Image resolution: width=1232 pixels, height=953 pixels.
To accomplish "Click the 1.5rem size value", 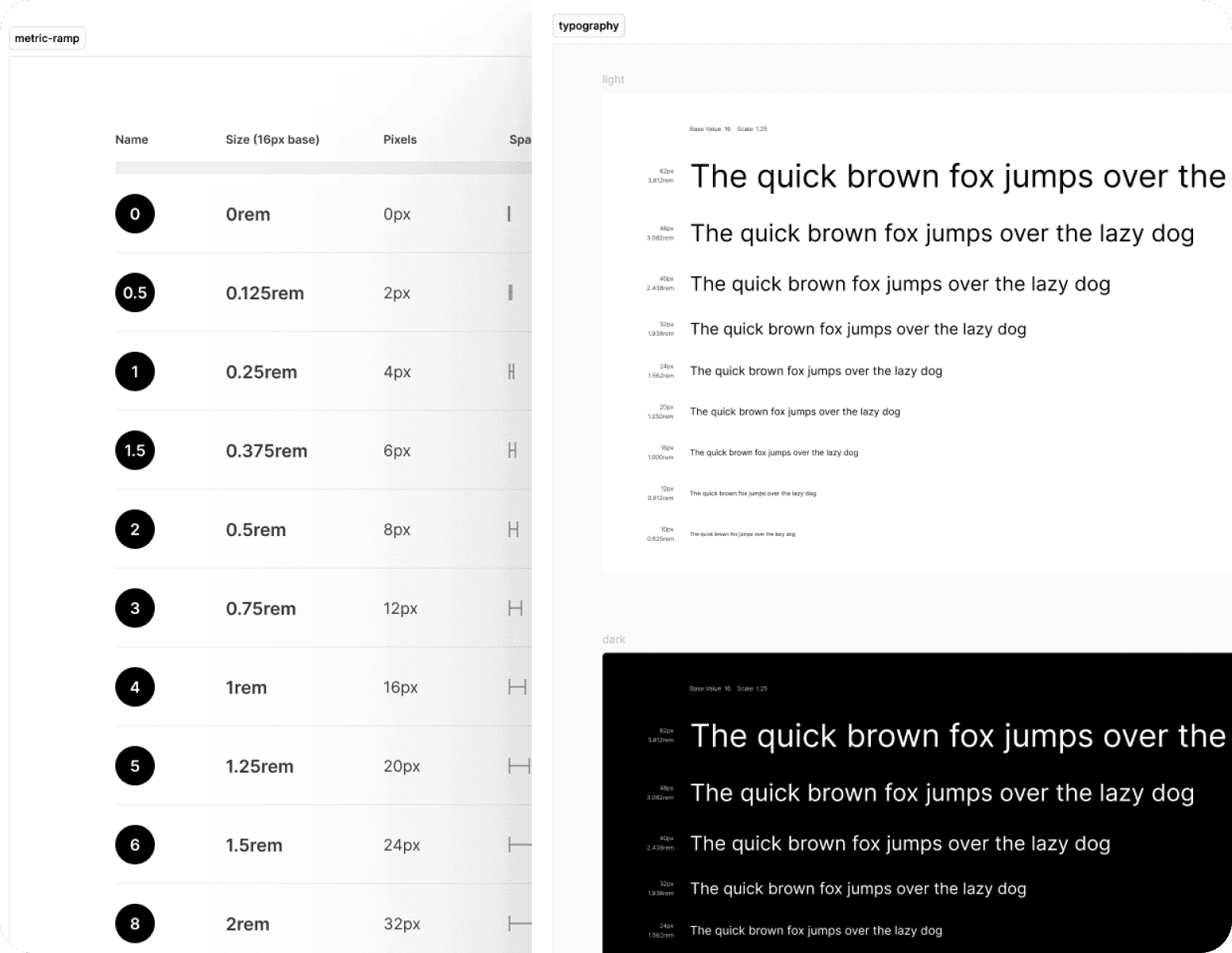I will coord(254,845).
